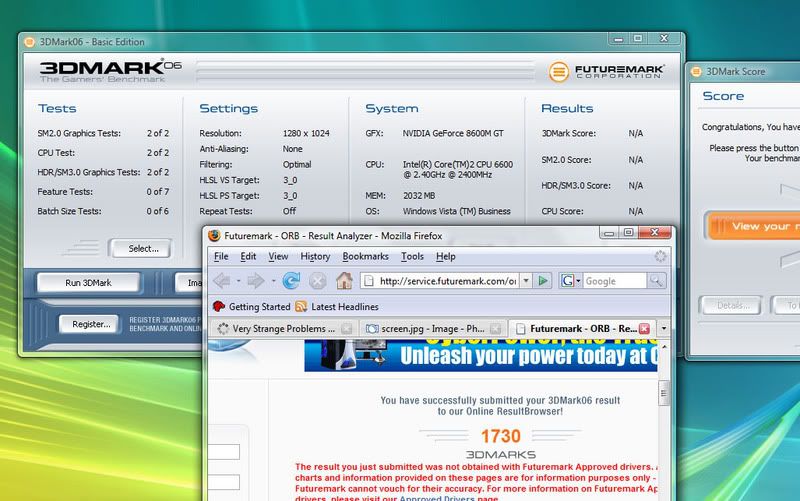Maximize the Firefox window
The height and width of the screenshot is (501, 800).
[x=629, y=233]
